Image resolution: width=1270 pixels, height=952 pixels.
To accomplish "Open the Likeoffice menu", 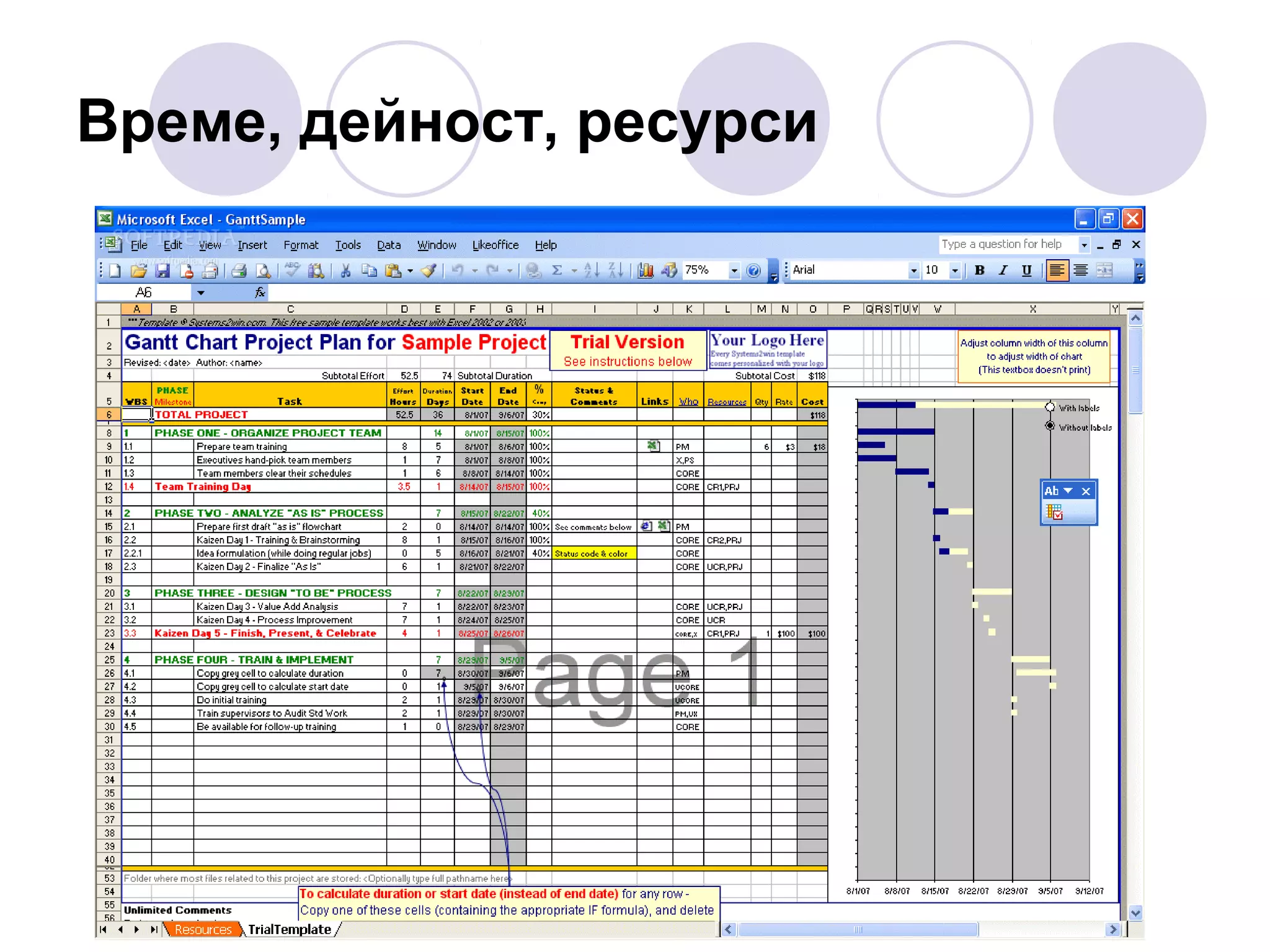I will 495,245.
